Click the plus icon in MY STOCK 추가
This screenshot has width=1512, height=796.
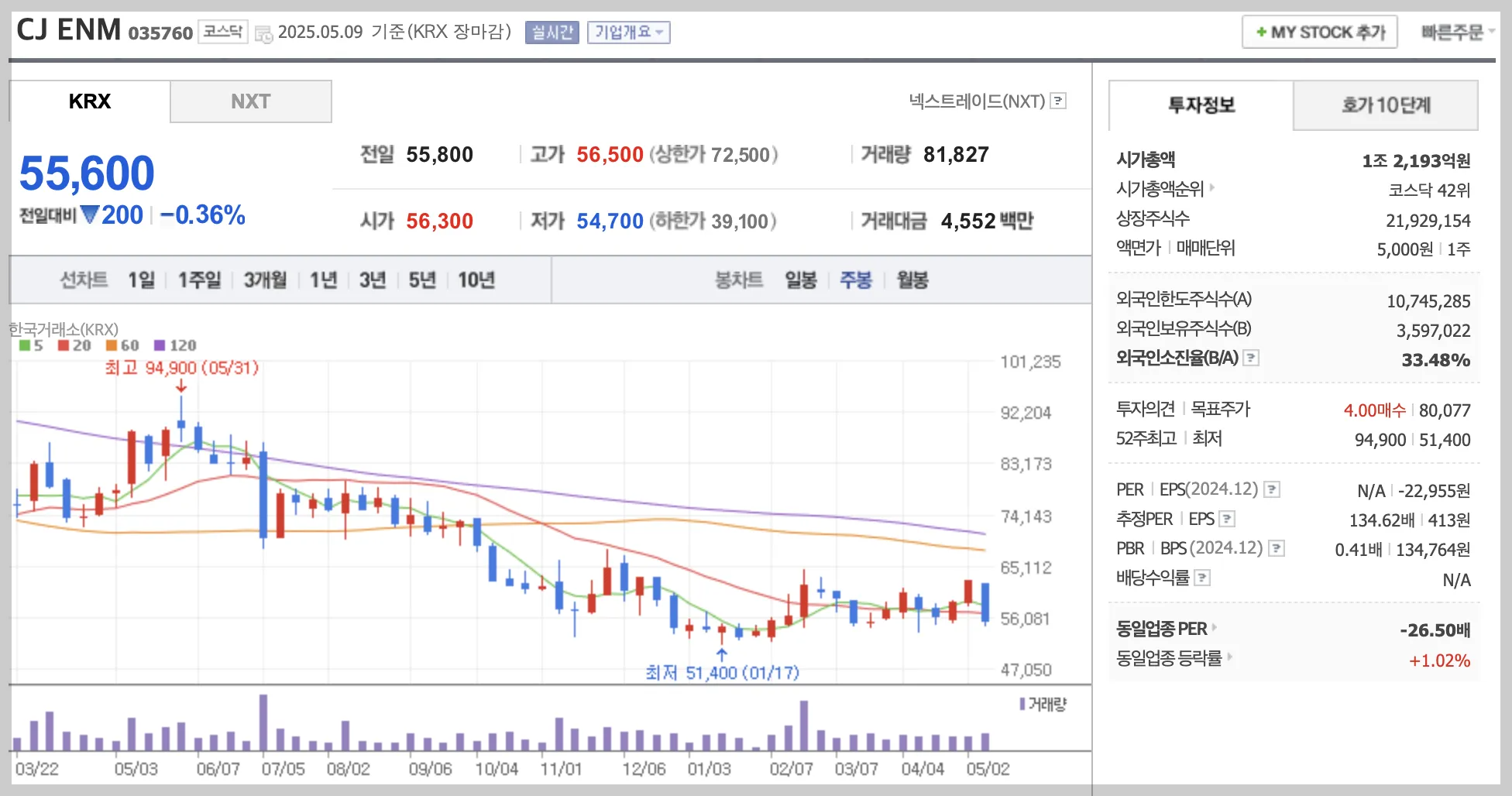[x=1262, y=32]
